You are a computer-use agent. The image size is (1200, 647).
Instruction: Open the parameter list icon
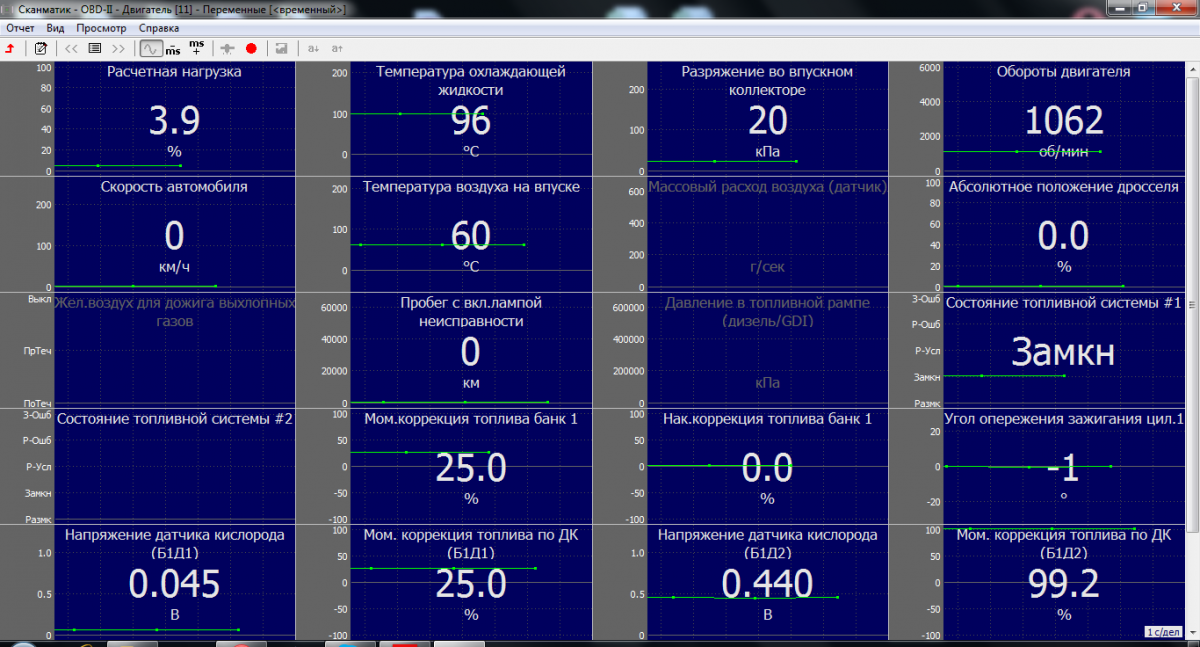tap(95, 48)
